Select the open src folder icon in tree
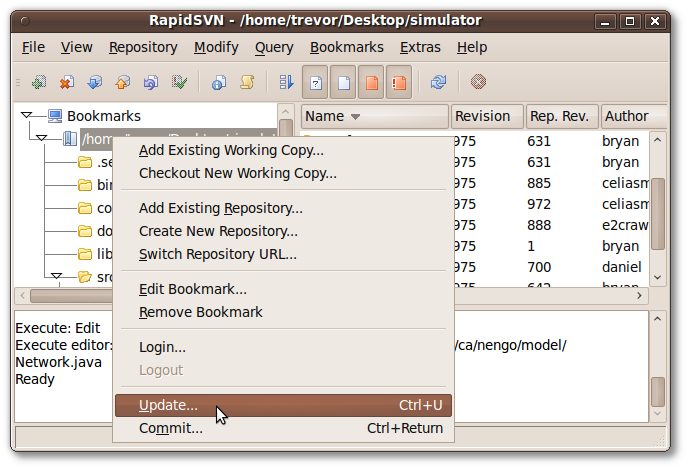688x469 pixels. (85, 276)
